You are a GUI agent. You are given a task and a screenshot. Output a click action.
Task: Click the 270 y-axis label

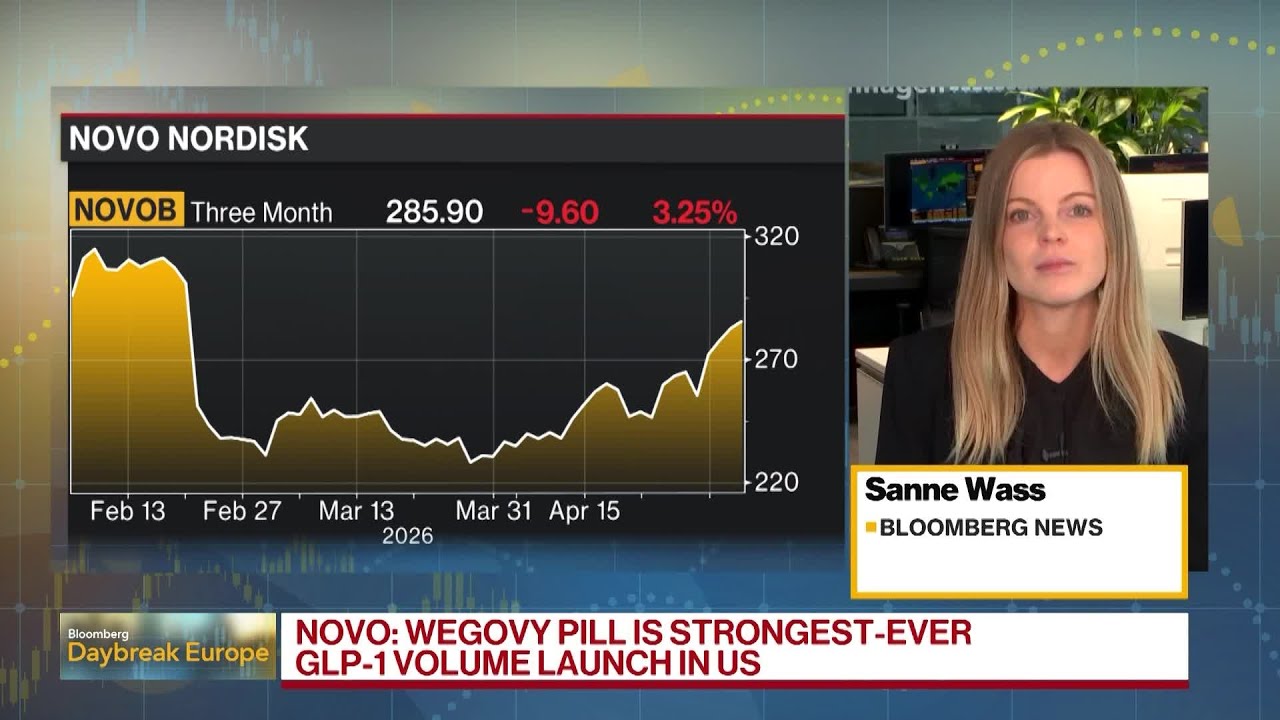776,358
